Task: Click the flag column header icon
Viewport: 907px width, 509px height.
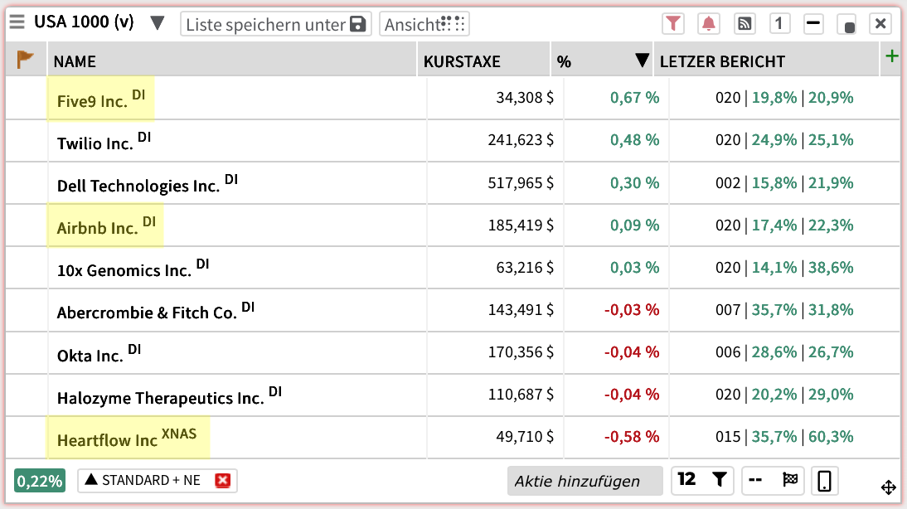Action: tap(25, 59)
